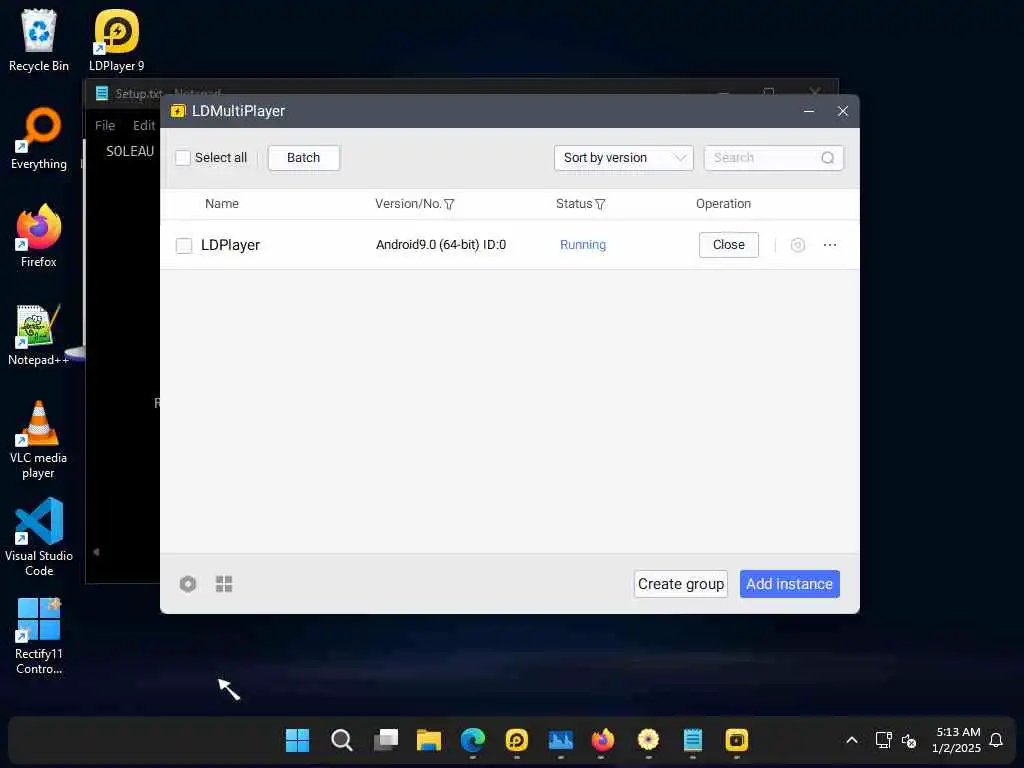Filter by Version/No. funnel icon

(x=449, y=204)
